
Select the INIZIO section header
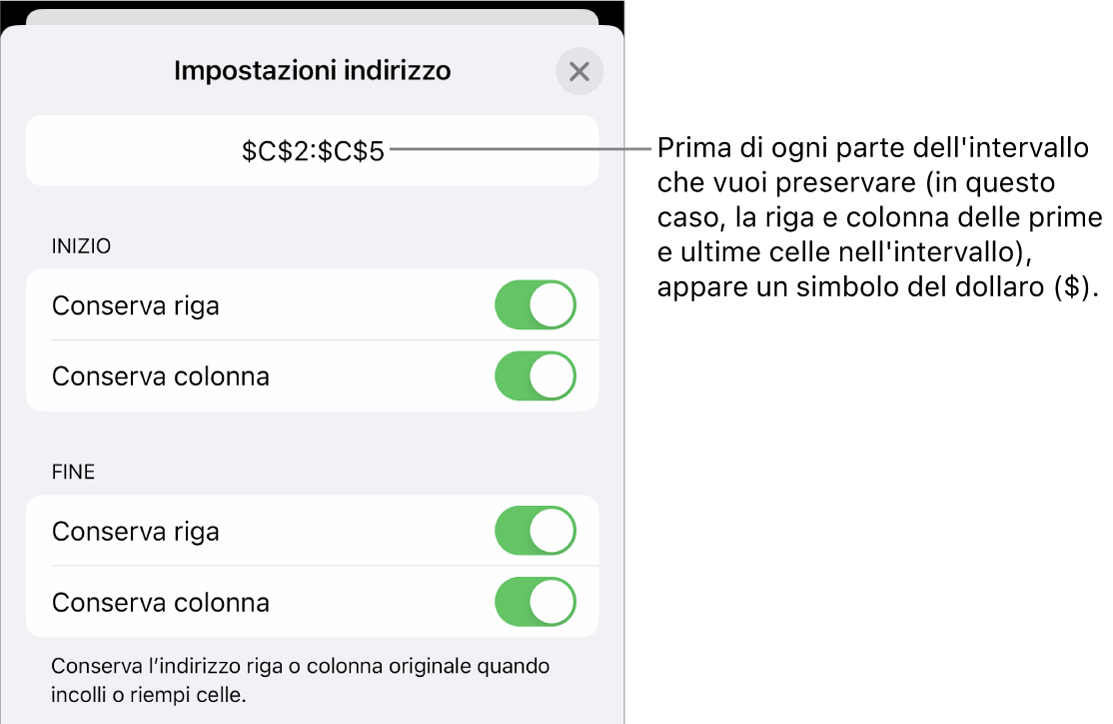pos(81,246)
